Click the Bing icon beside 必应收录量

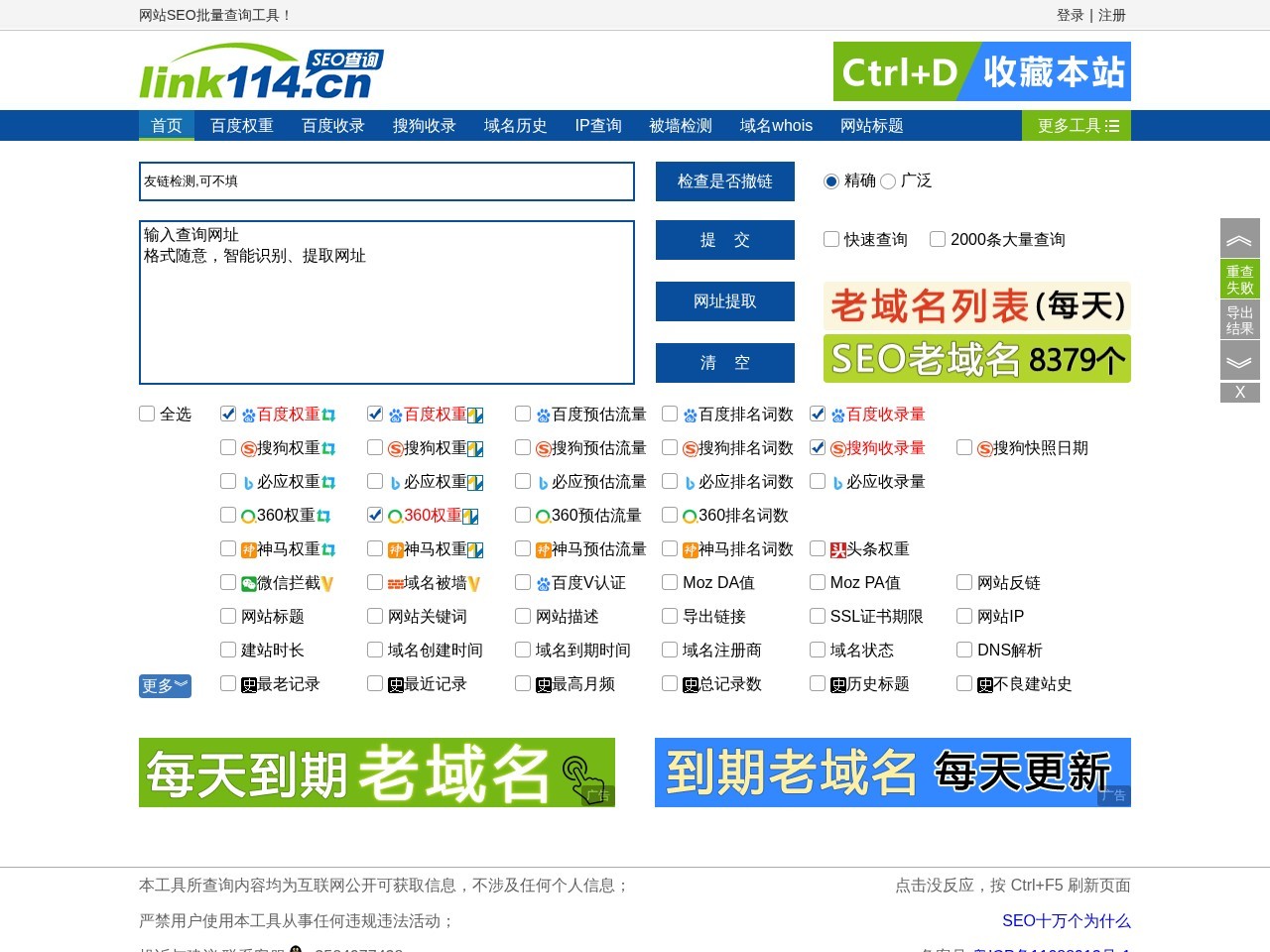[838, 483]
